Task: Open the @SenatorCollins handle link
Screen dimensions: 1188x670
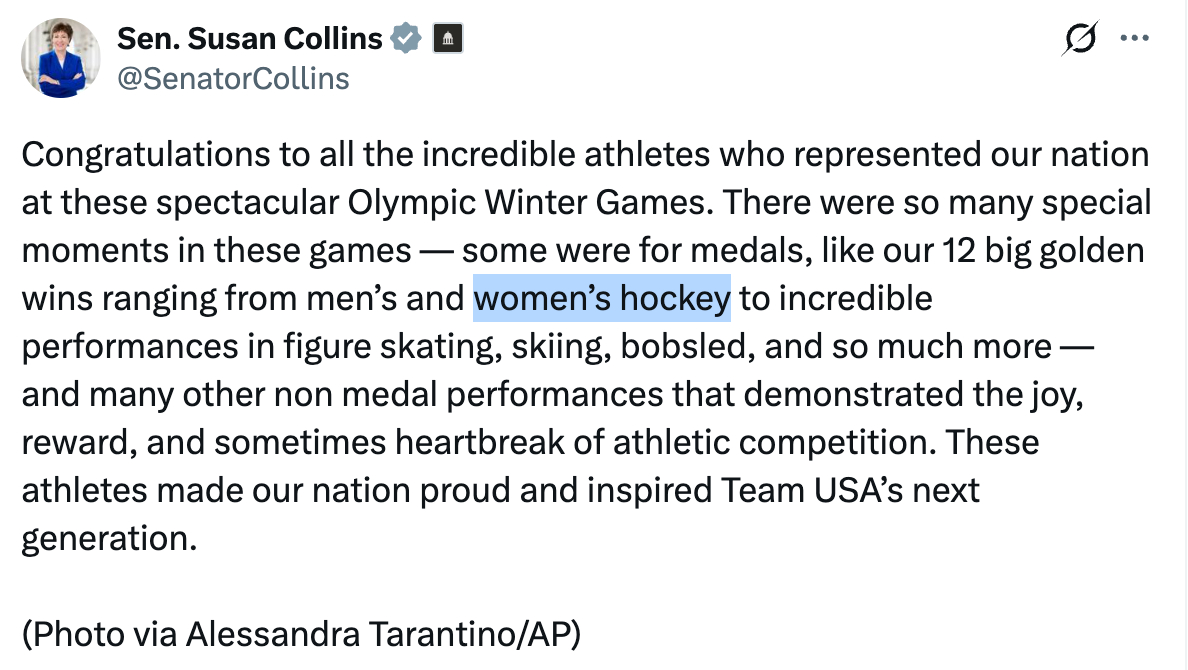Action: point(233,78)
